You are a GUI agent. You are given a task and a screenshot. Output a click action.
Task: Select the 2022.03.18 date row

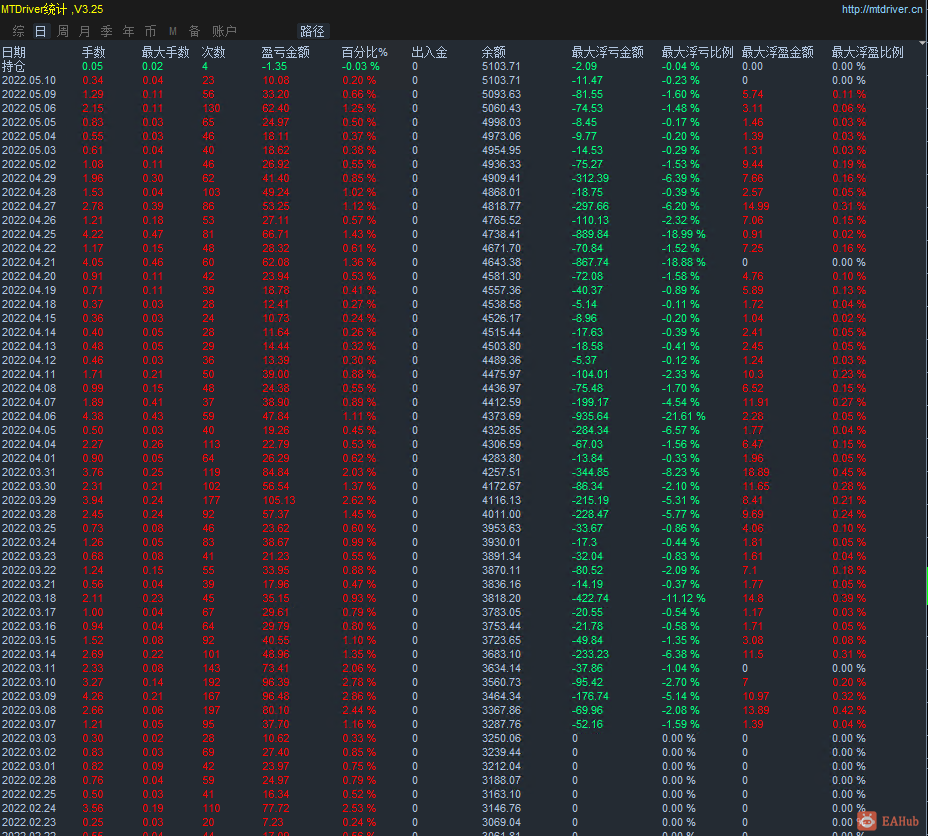click(x=29, y=598)
